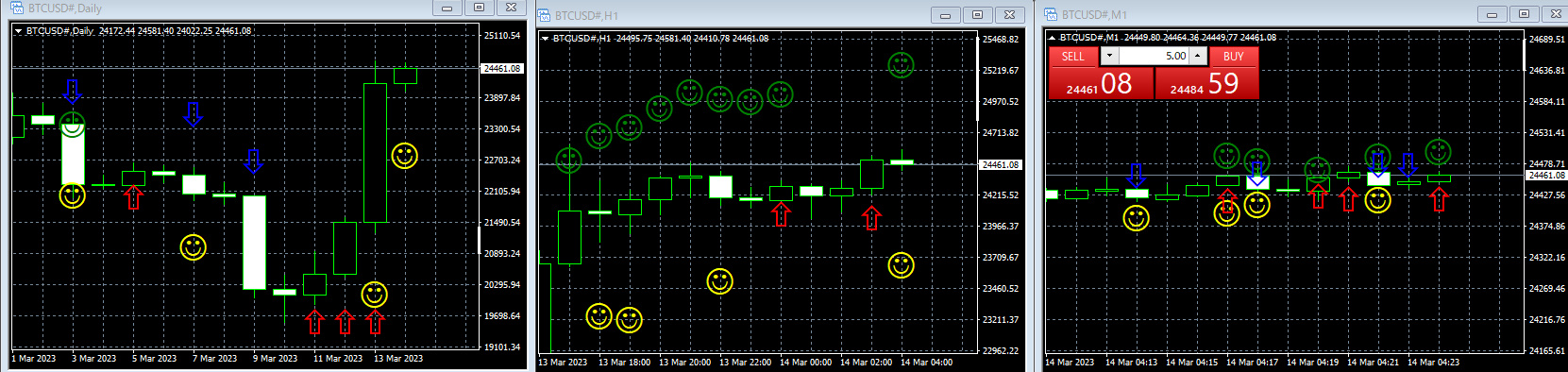
Task: Click the buy price tile showing 24484 59
Action: 1206,83
